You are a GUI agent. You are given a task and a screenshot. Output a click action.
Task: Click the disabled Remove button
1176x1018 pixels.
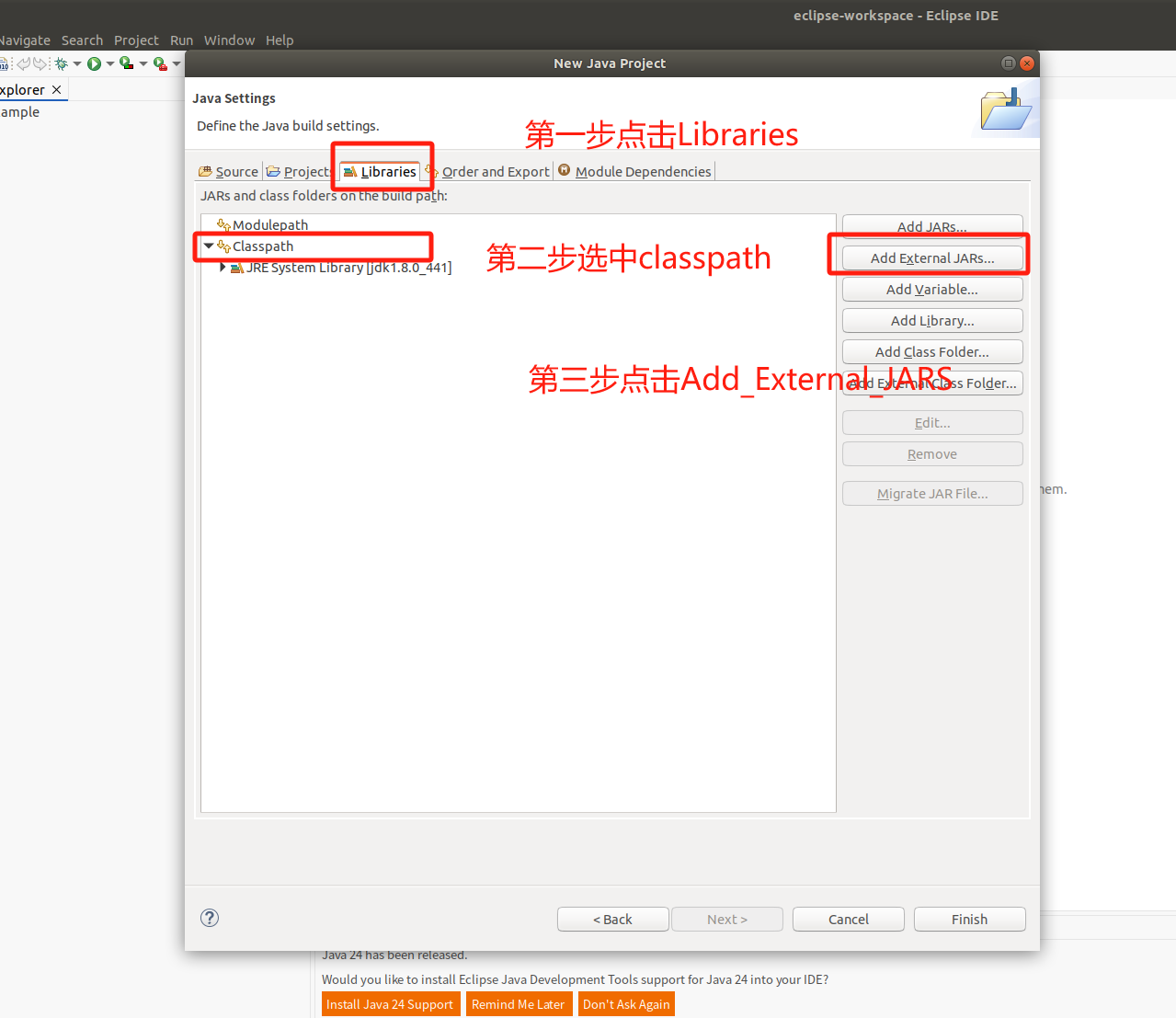pos(932,453)
